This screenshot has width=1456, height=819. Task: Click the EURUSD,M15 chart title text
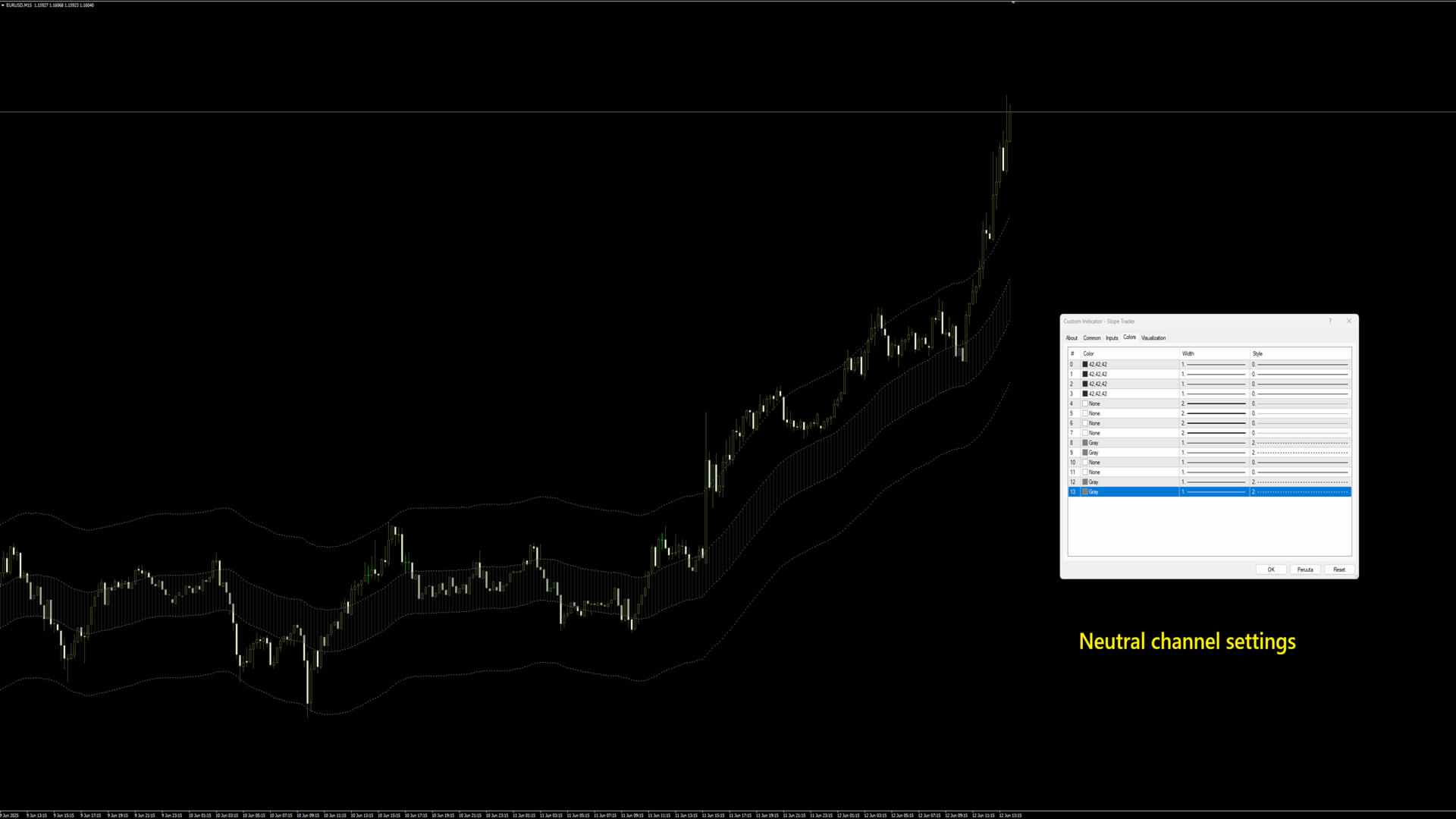click(x=19, y=5)
